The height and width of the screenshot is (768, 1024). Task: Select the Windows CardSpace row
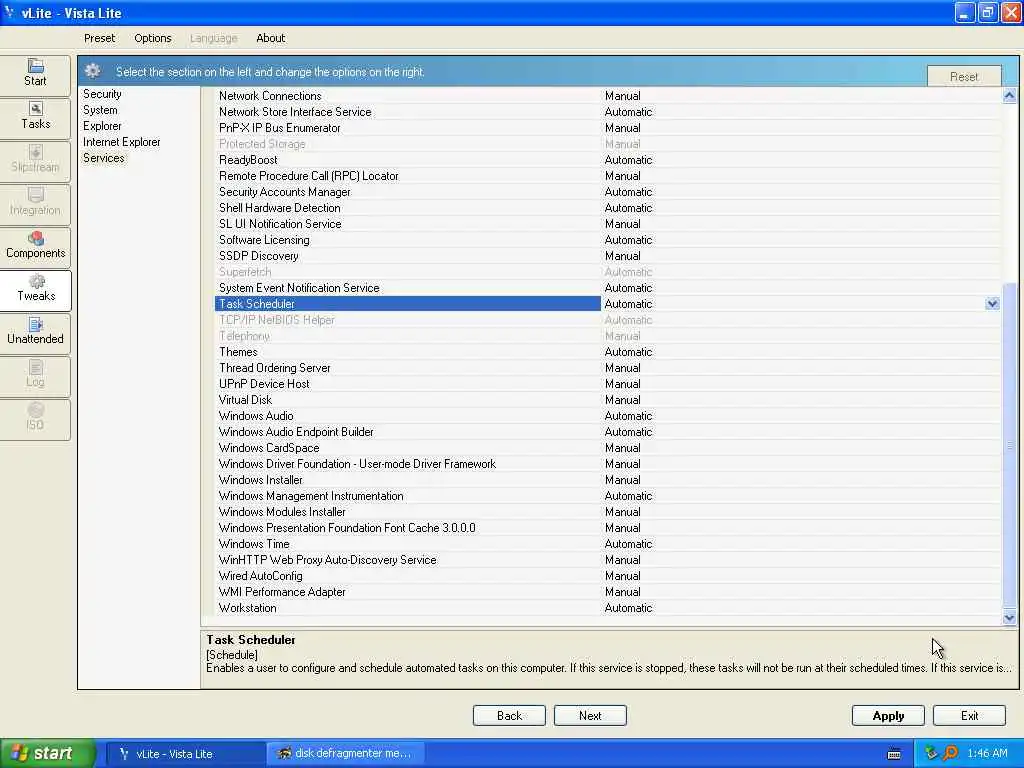pyautogui.click(x=607, y=448)
